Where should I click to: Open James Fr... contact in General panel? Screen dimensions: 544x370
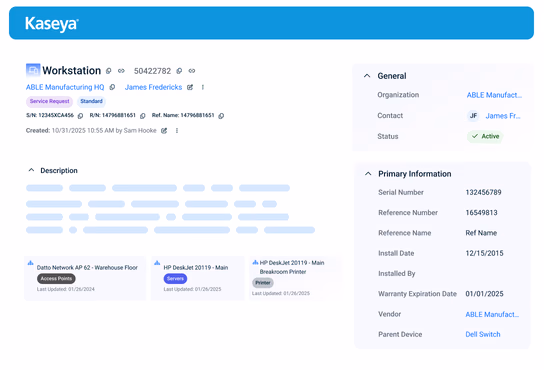503,116
